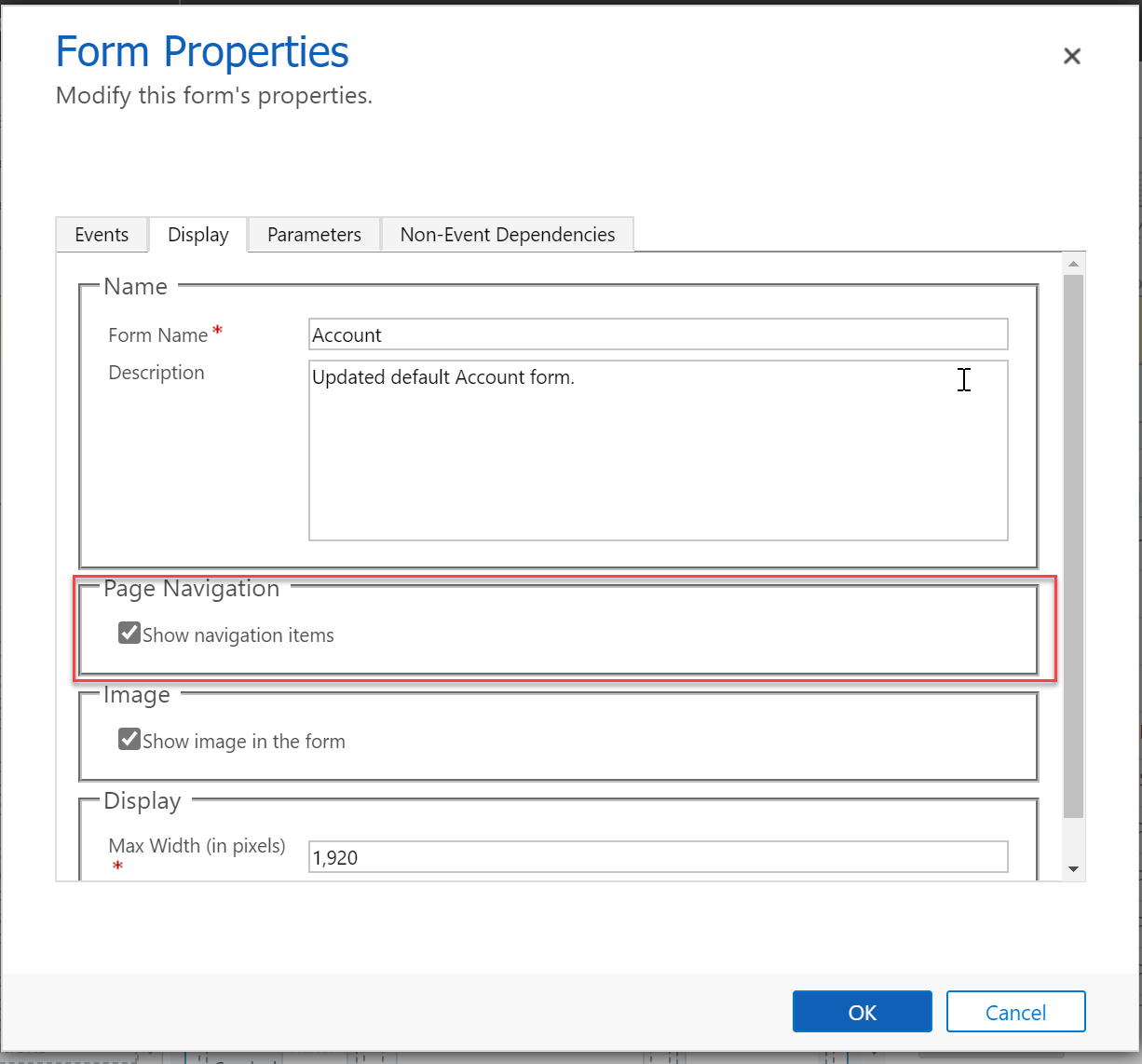The image size is (1142, 1064).
Task: Stay on the Display tab
Action: tap(197, 234)
